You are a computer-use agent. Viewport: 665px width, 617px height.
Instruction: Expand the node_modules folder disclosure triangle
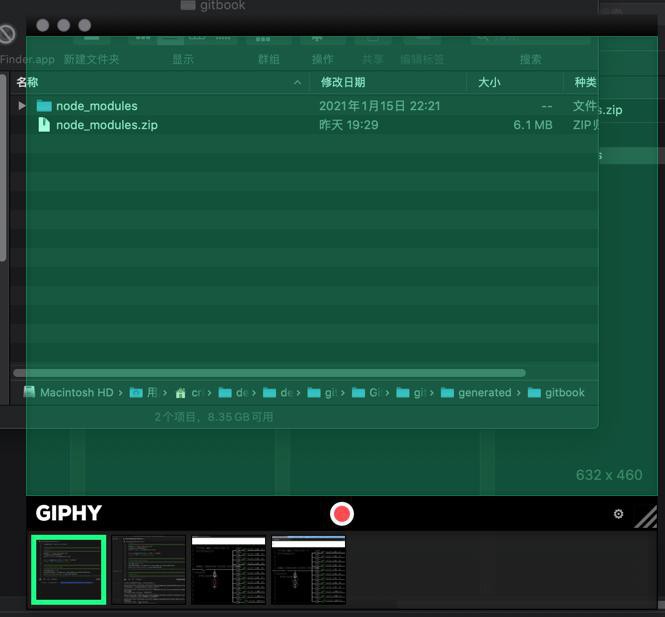click(22, 105)
